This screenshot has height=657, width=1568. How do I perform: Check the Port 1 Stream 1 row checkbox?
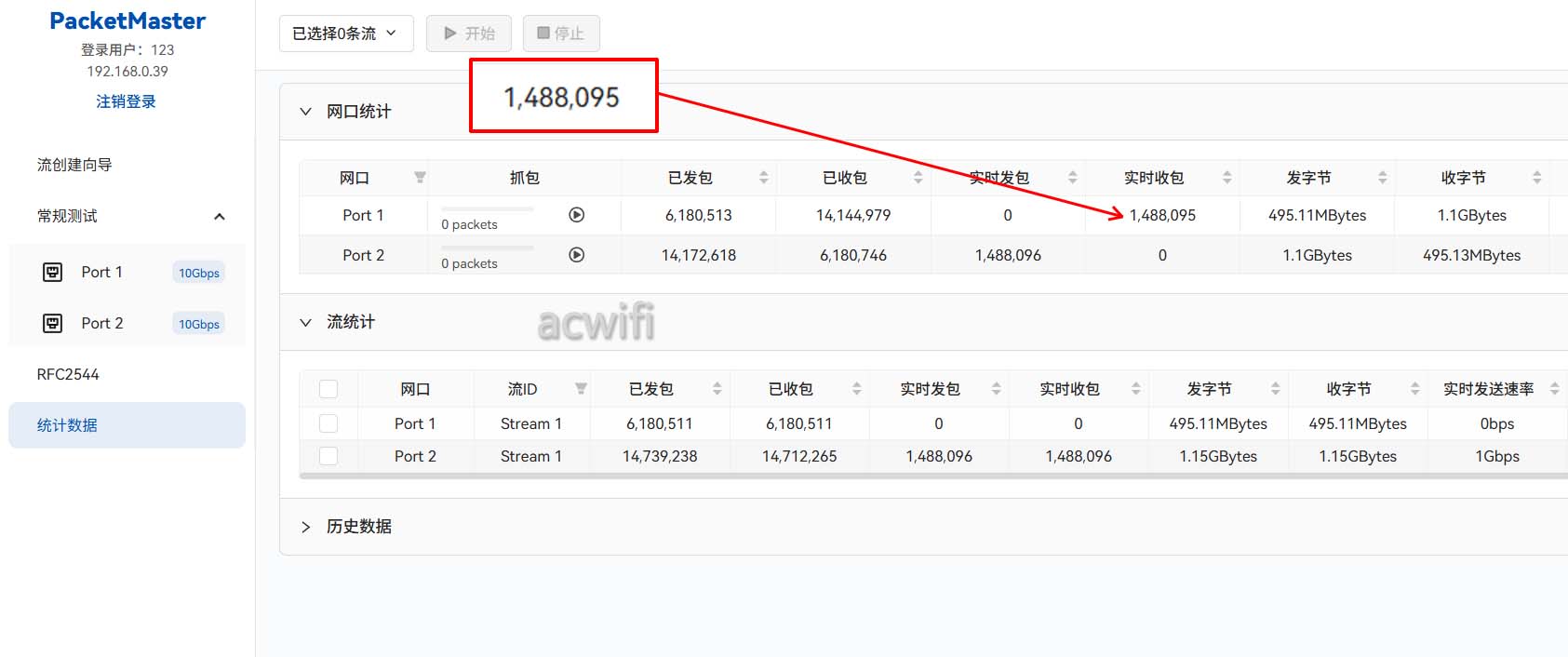[328, 423]
